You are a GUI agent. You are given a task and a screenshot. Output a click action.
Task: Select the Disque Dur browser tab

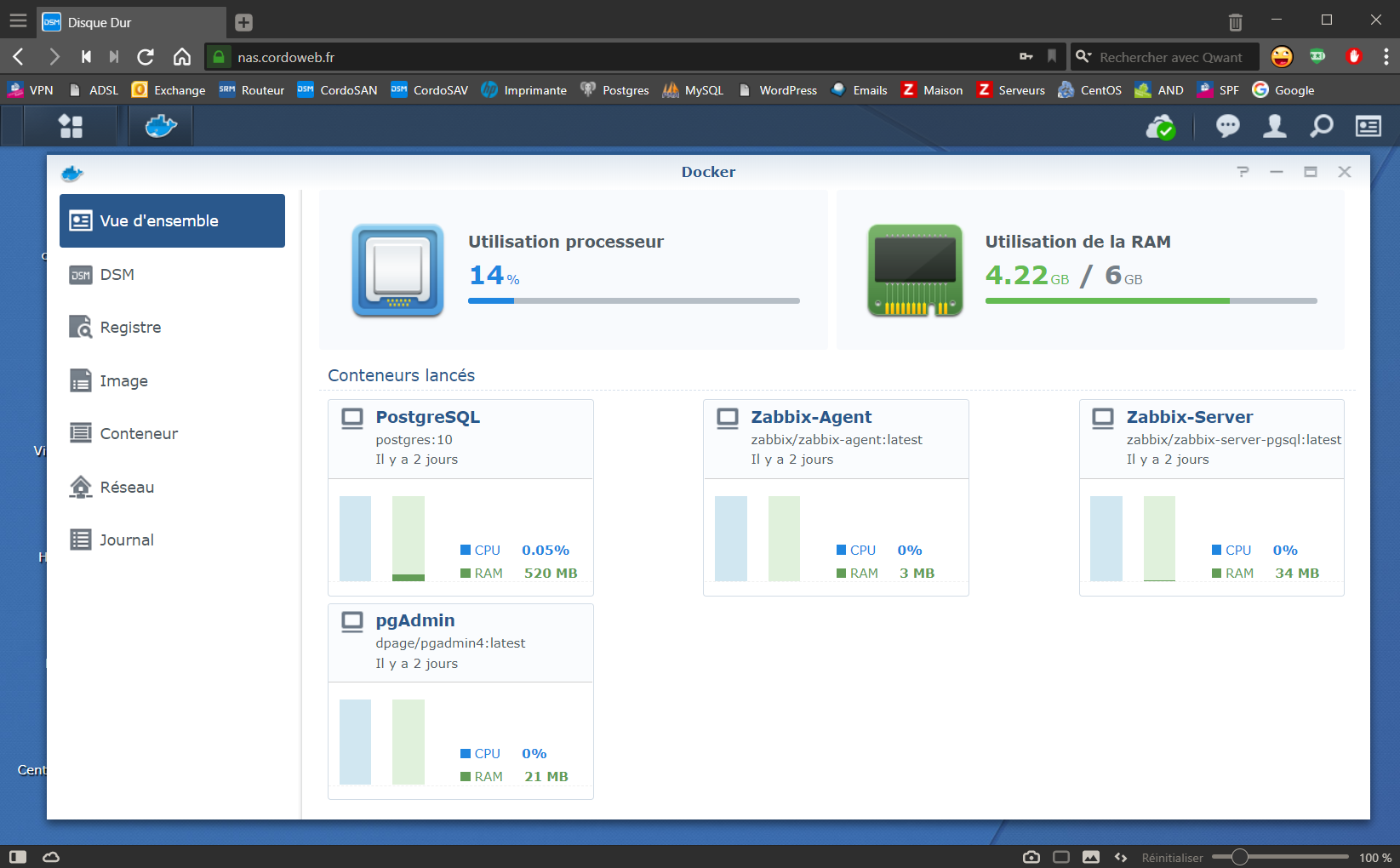pos(132,23)
